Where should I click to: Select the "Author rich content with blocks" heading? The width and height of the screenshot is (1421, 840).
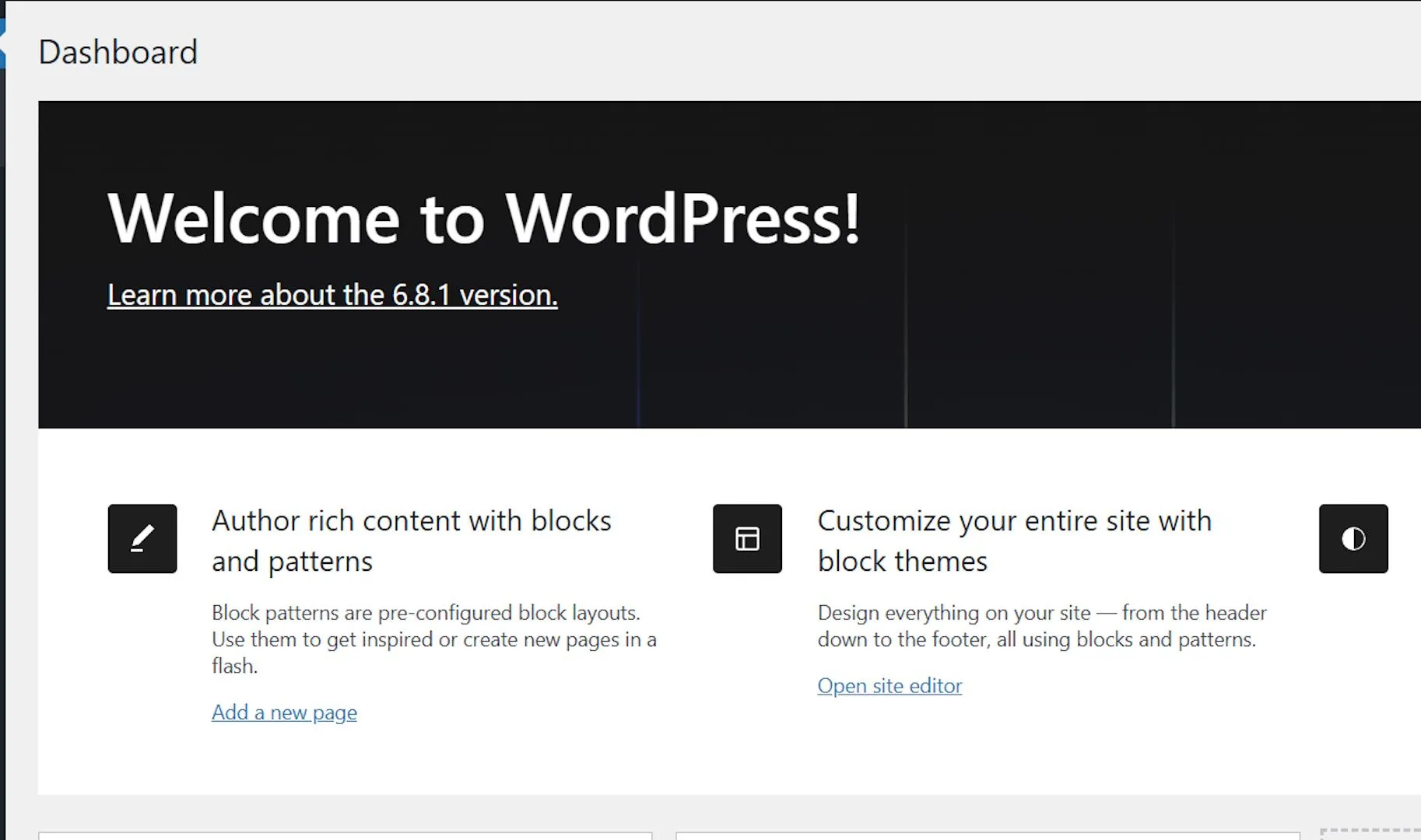411,521
